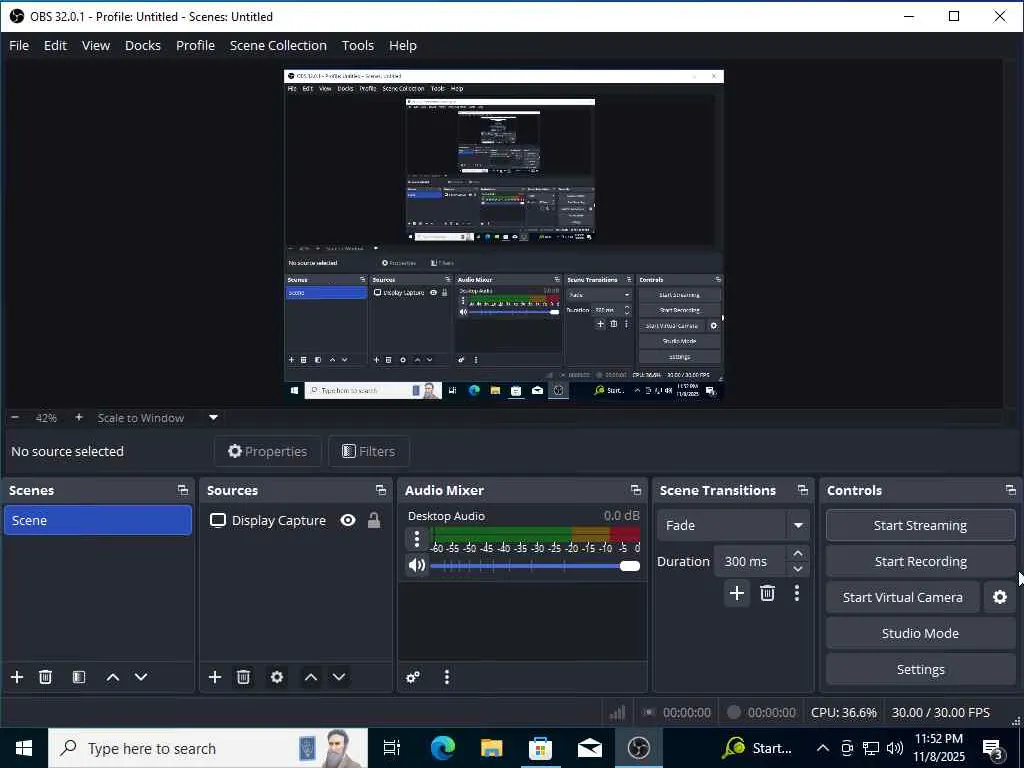Toggle Display Capture lock icon
1024x768 pixels.
click(x=374, y=520)
